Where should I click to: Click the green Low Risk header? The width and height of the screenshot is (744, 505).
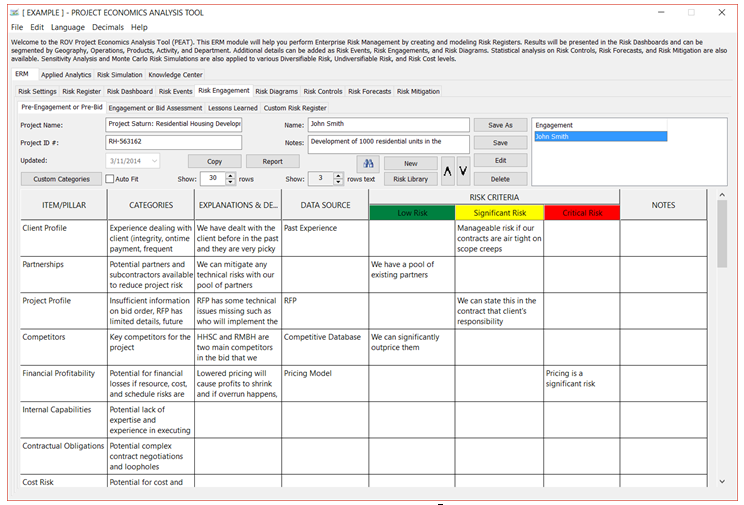click(412, 213)
